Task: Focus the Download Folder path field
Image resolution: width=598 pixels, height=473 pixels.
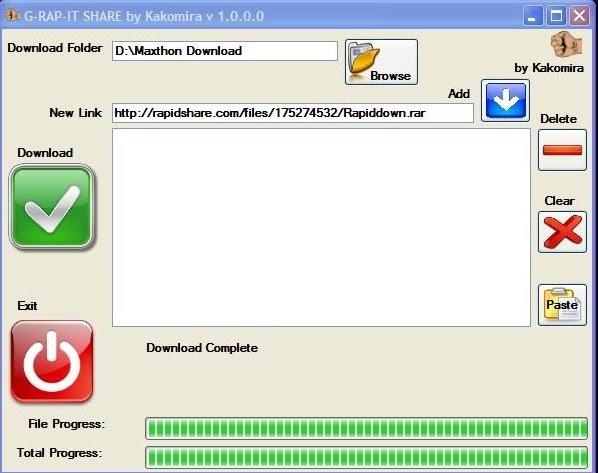Action: 225,51
